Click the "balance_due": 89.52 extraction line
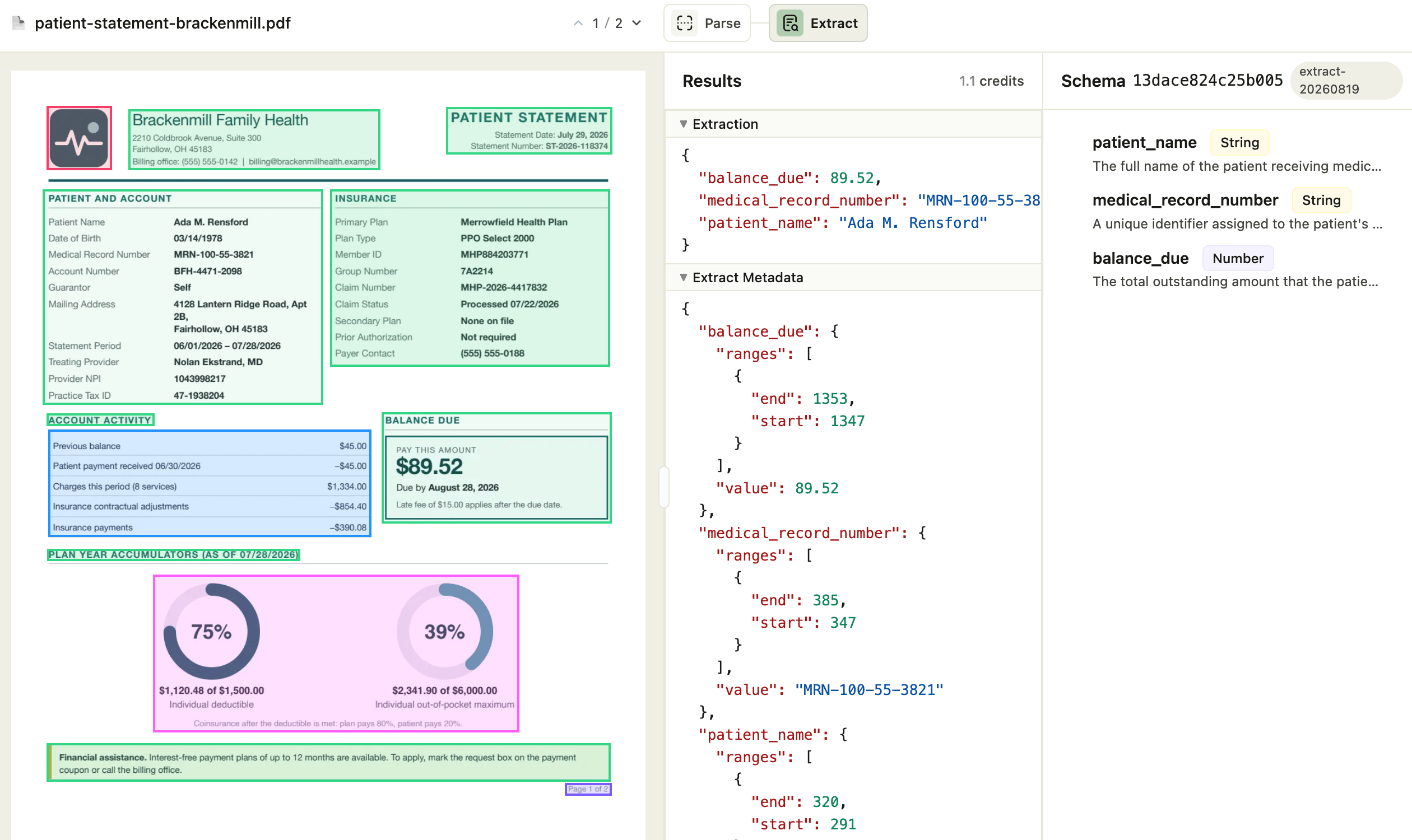 [789, 178]
